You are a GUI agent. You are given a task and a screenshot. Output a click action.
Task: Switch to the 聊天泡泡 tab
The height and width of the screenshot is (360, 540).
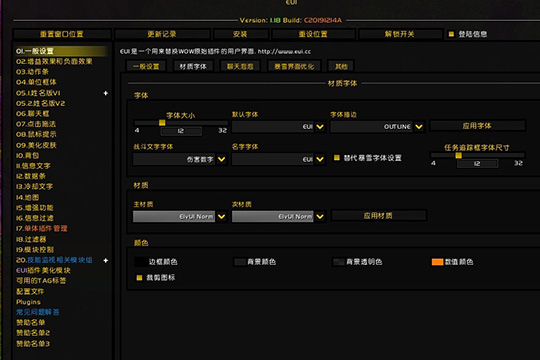point(240,66)
